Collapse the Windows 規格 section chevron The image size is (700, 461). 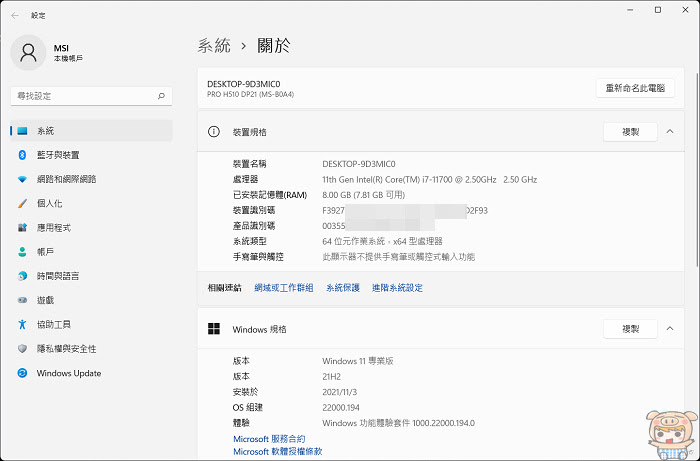(x=670, y=329)
